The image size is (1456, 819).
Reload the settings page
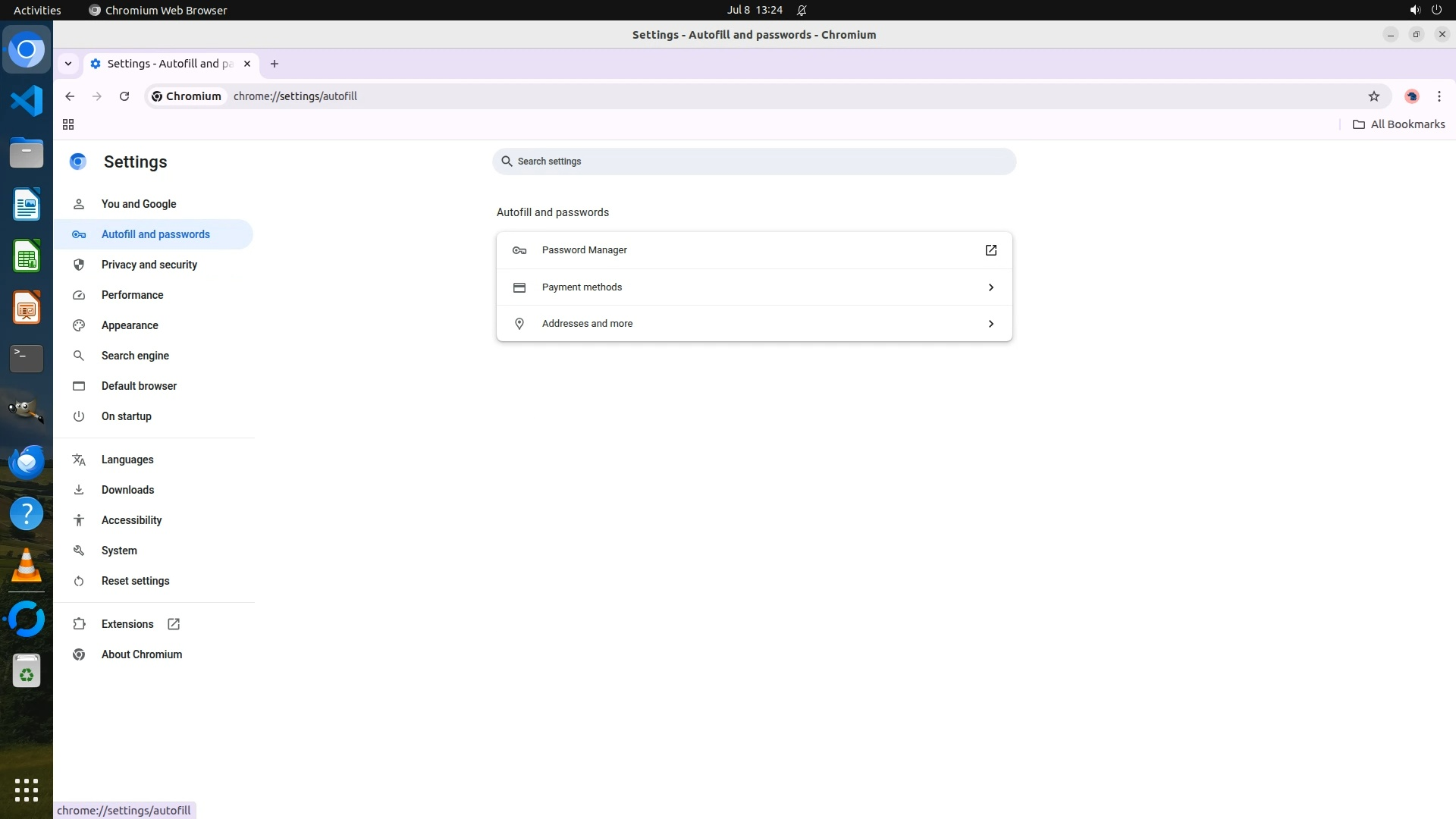coord(124,96)
